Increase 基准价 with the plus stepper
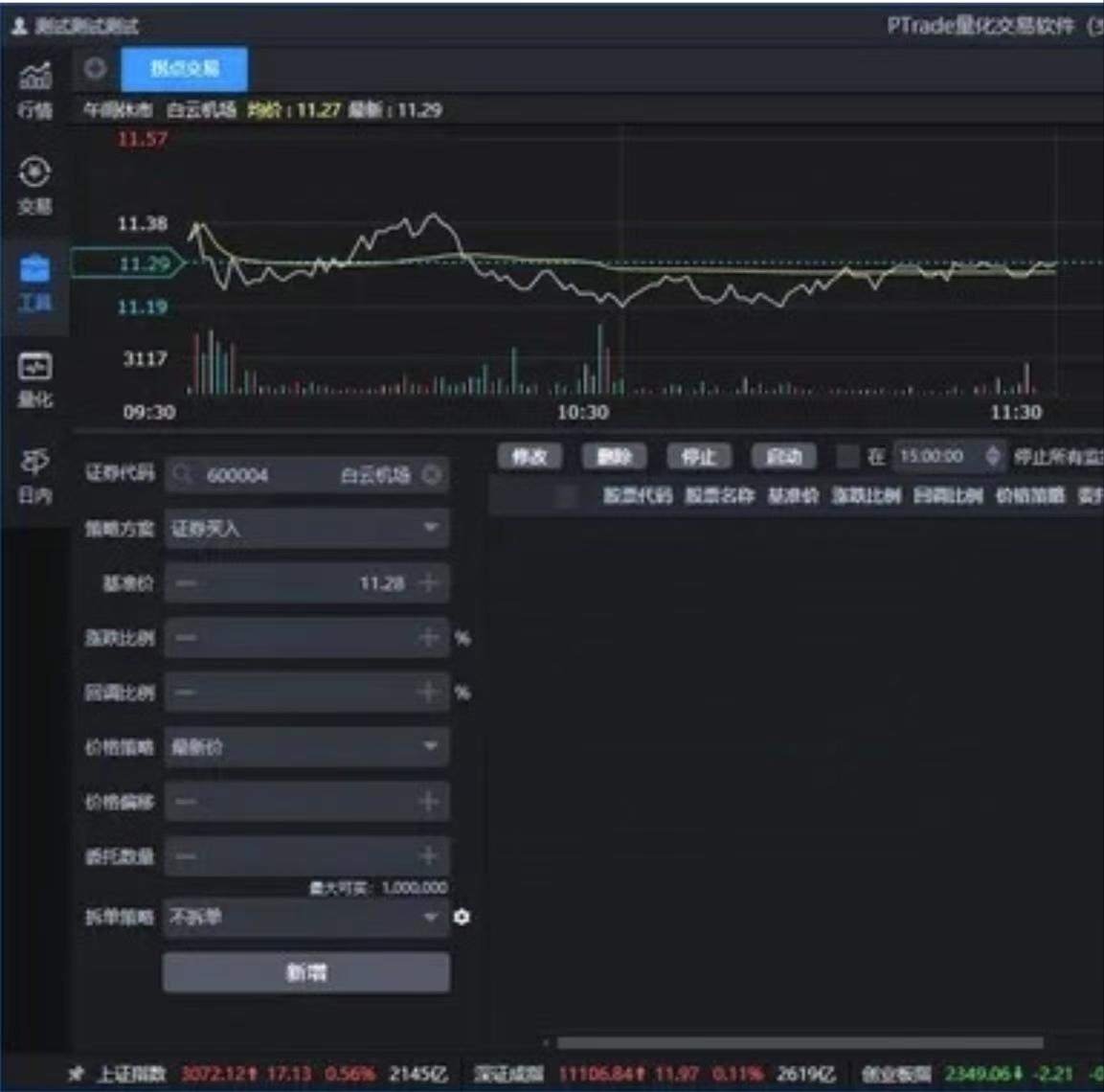This screenshot has height=1092, width=1104. (428, 582)
